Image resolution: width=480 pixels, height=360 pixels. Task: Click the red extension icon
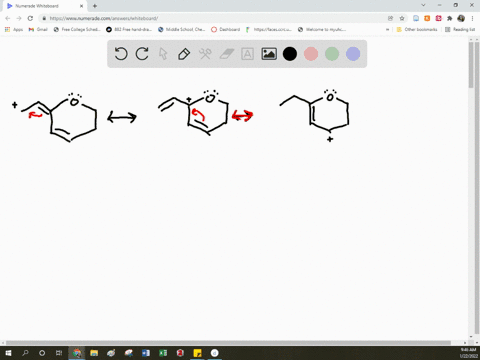click(x=438, y=18)
